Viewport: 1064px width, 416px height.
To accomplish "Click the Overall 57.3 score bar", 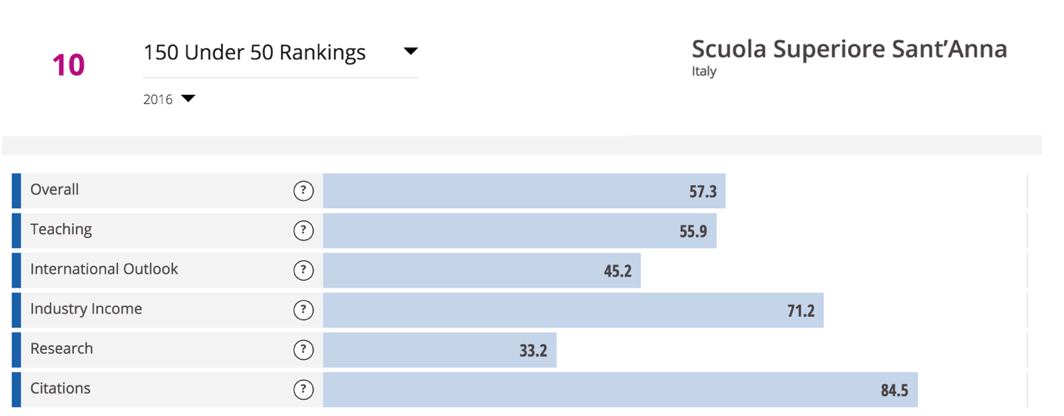I will click(524, 191).
